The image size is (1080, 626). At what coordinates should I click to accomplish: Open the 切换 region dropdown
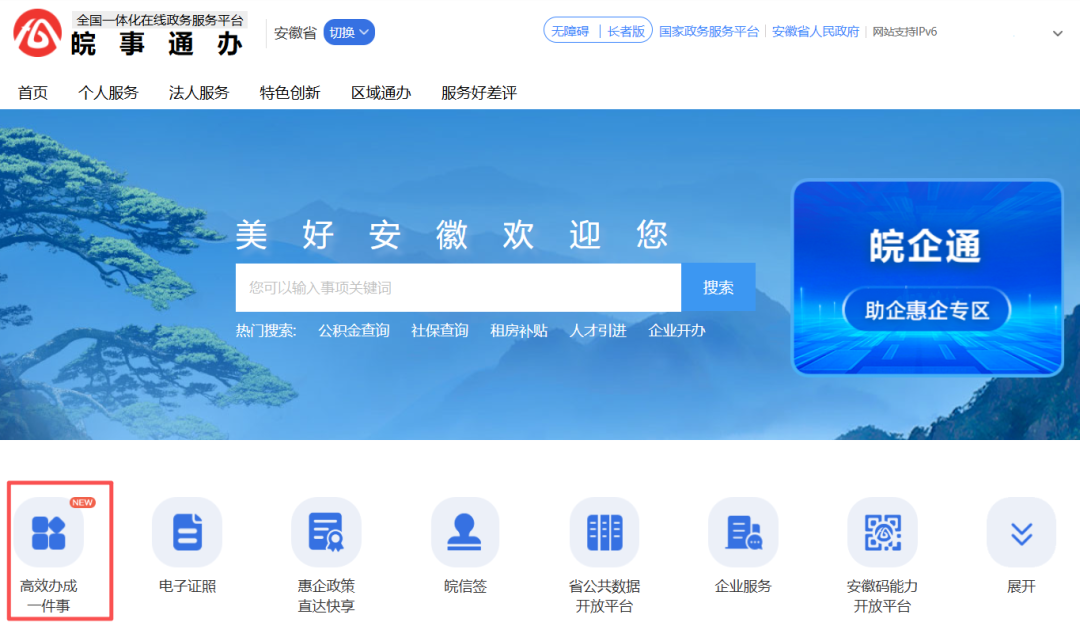349,32
